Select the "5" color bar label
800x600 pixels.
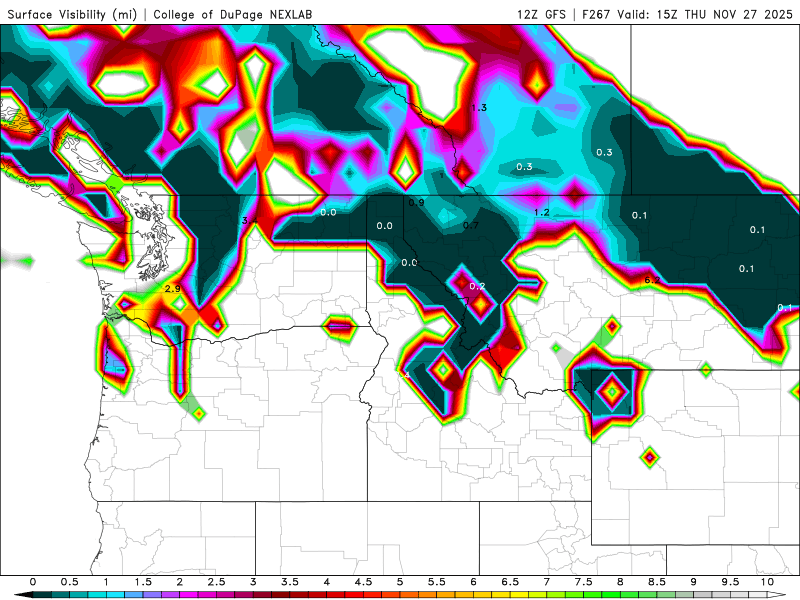pyautogui.click(x=400, y=582)
